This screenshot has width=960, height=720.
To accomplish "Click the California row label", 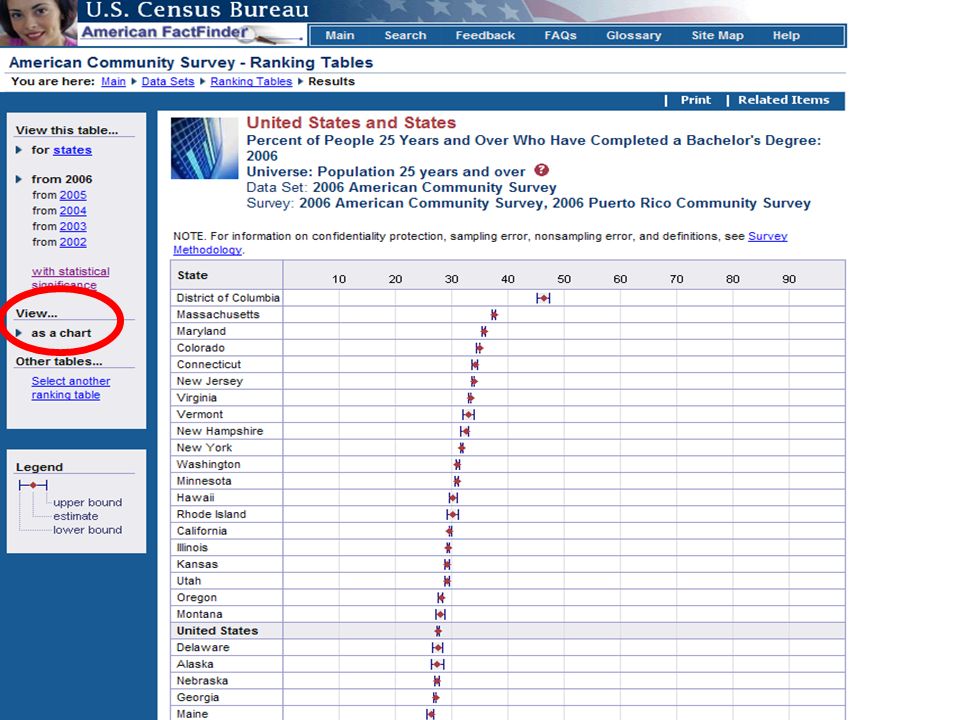I will coord(201,531).
